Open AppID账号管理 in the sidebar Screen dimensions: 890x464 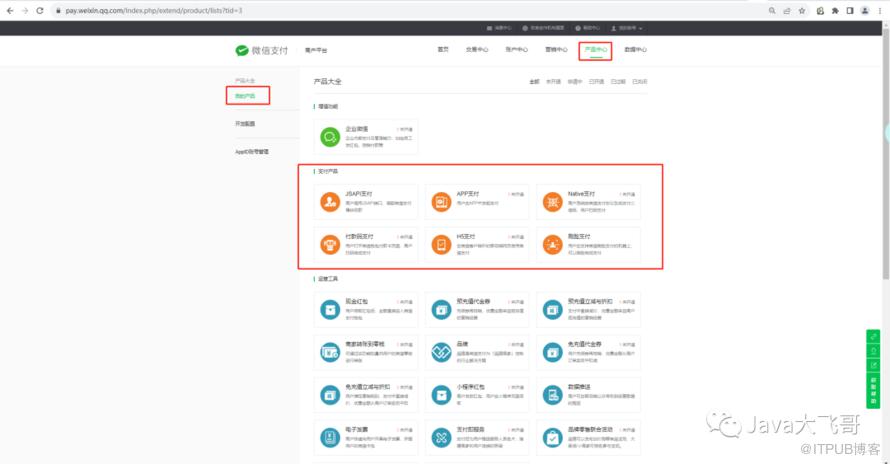click(252, 152)
